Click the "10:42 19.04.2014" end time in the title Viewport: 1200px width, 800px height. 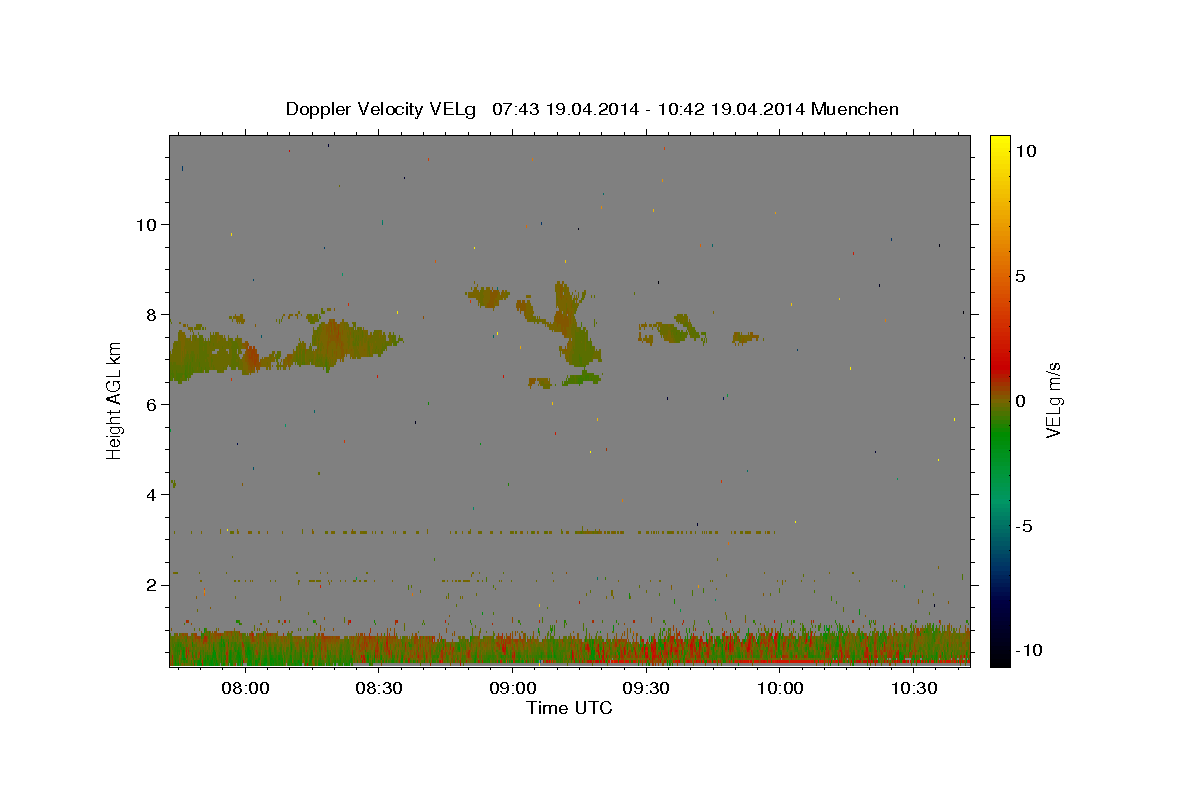tap(731, 109)
